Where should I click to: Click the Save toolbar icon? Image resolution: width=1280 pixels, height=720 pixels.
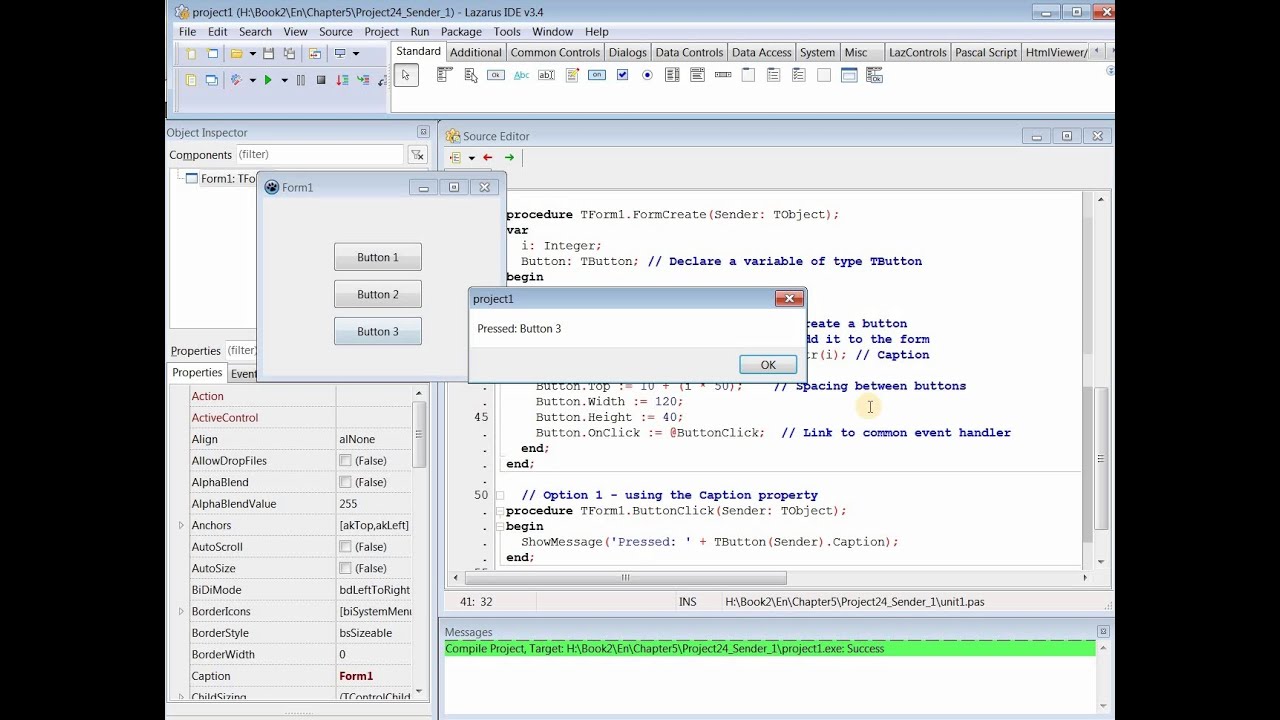[x=268, y=54]
